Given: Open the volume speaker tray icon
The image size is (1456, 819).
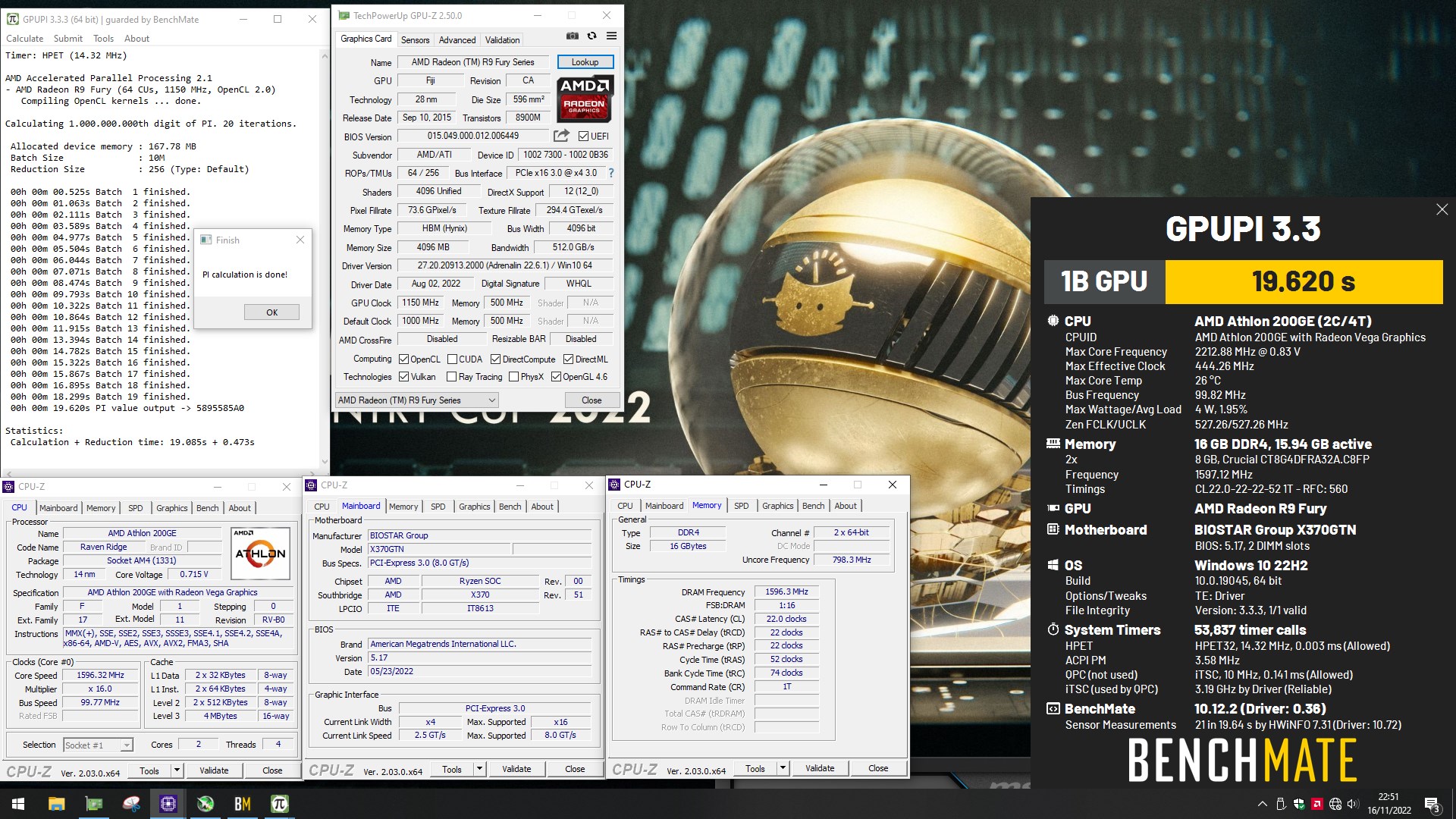Looking at the screenshot, I should pos(1354,804).
